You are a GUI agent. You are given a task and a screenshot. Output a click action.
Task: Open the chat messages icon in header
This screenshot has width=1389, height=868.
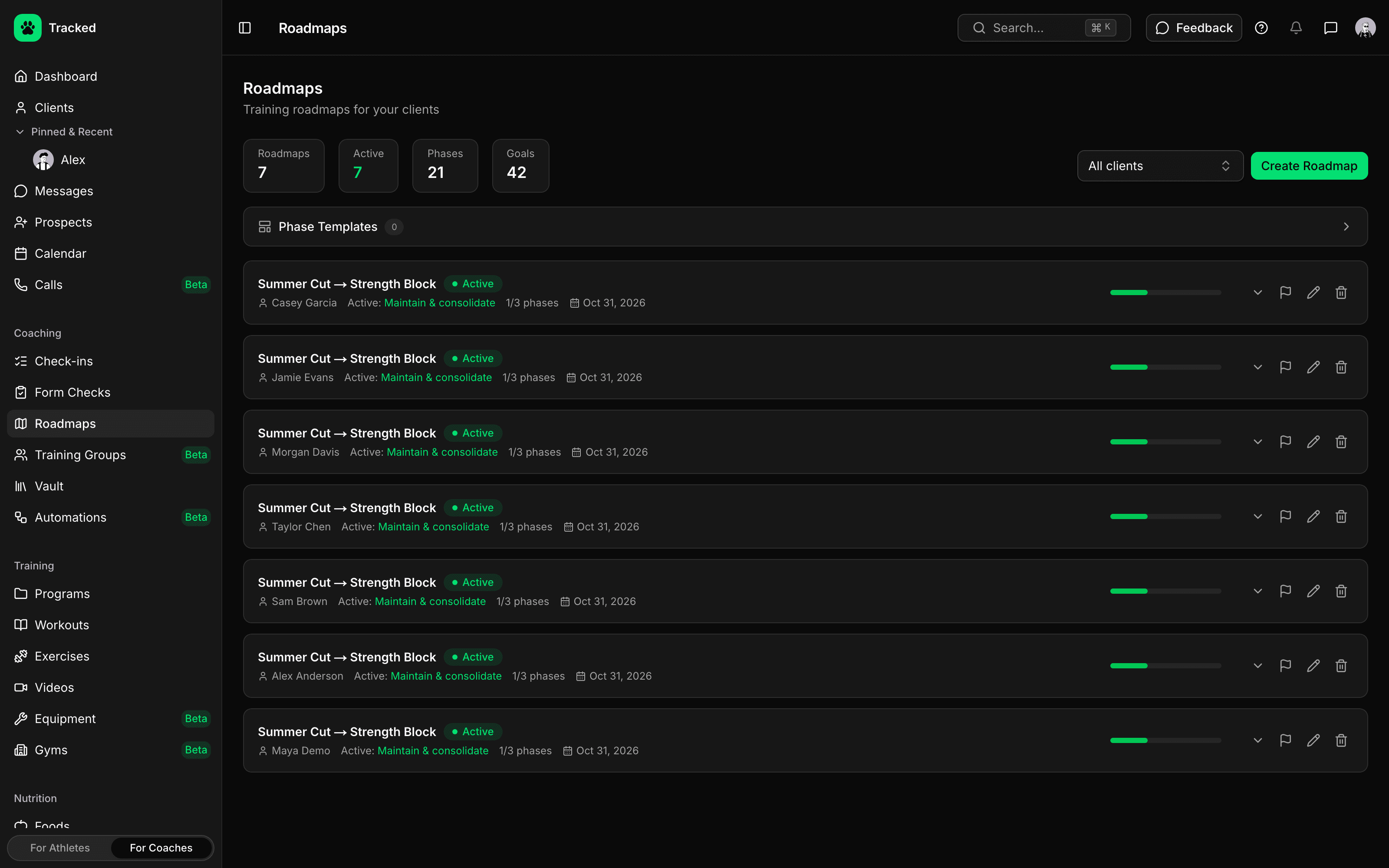pos(1330,27)
